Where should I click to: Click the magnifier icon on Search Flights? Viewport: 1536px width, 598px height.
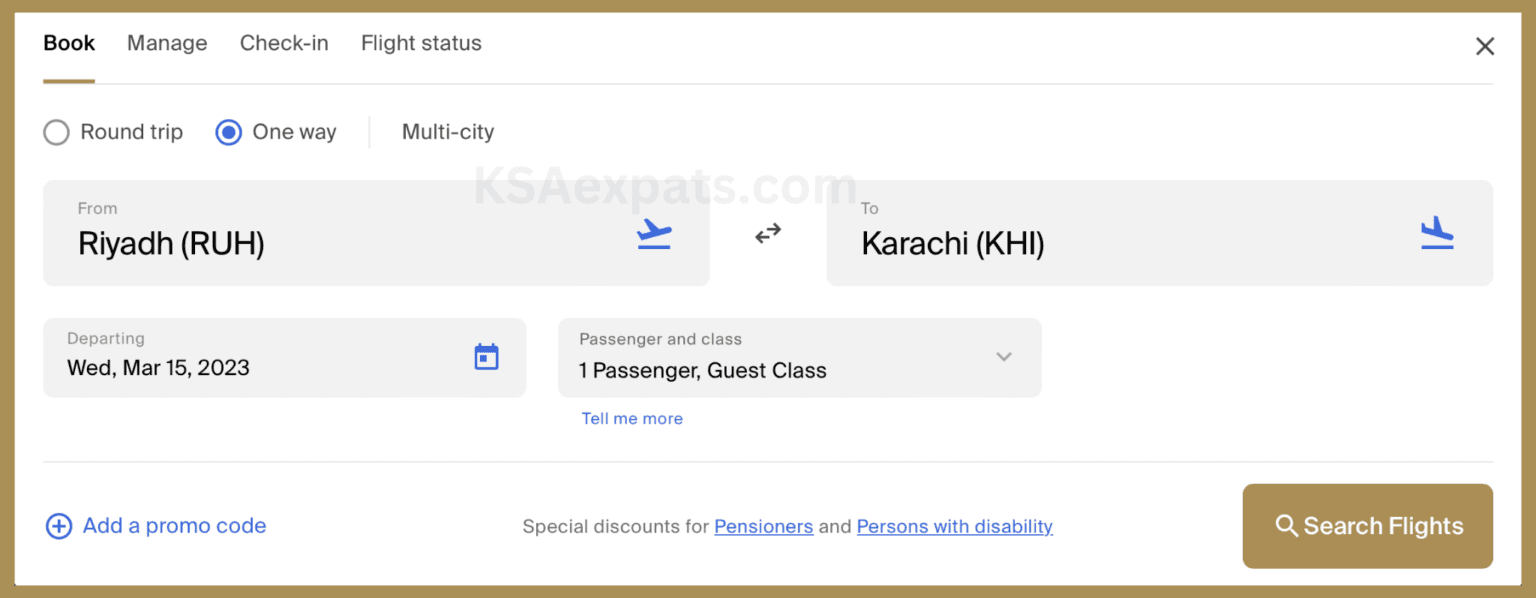(x=1286, y=526)
